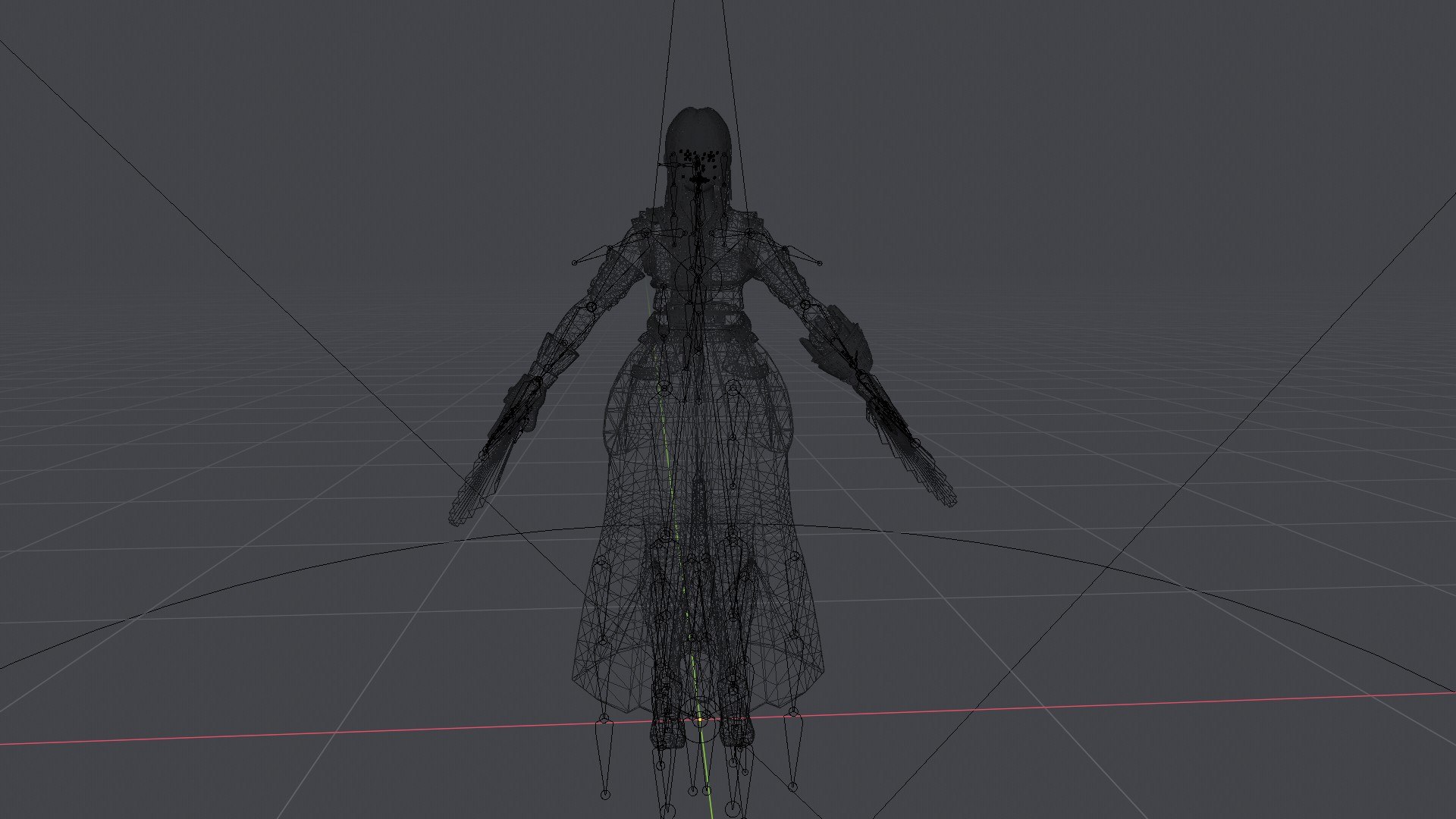The width and height of the screenshot is (1456, 819).
Task: Select the hip joint circle on screen-right
Action: (x=733, y=388)
